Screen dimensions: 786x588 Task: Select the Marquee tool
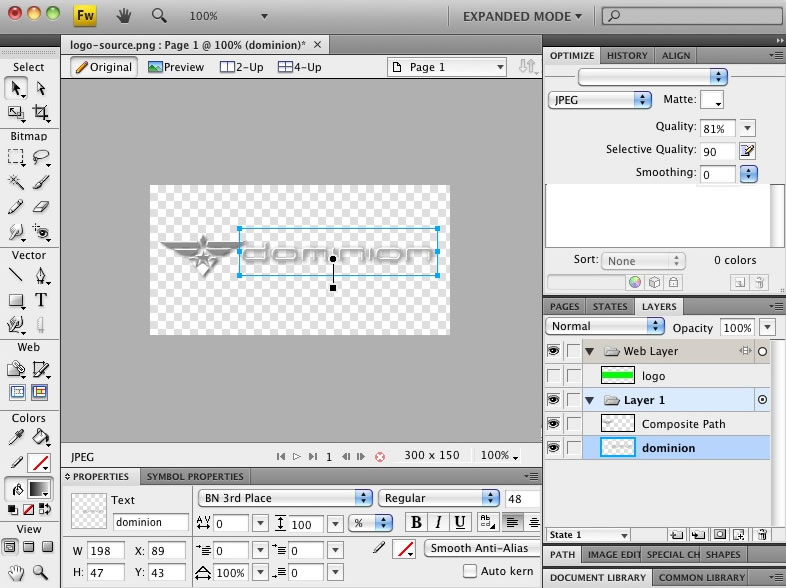click(x=16, y=157)
